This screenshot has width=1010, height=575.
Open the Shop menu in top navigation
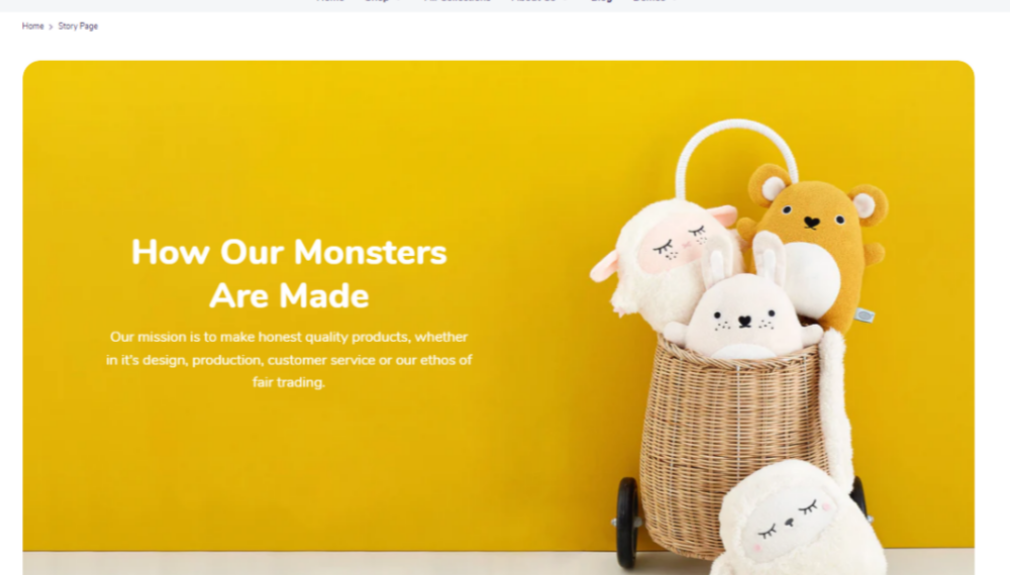click(377, 1)
